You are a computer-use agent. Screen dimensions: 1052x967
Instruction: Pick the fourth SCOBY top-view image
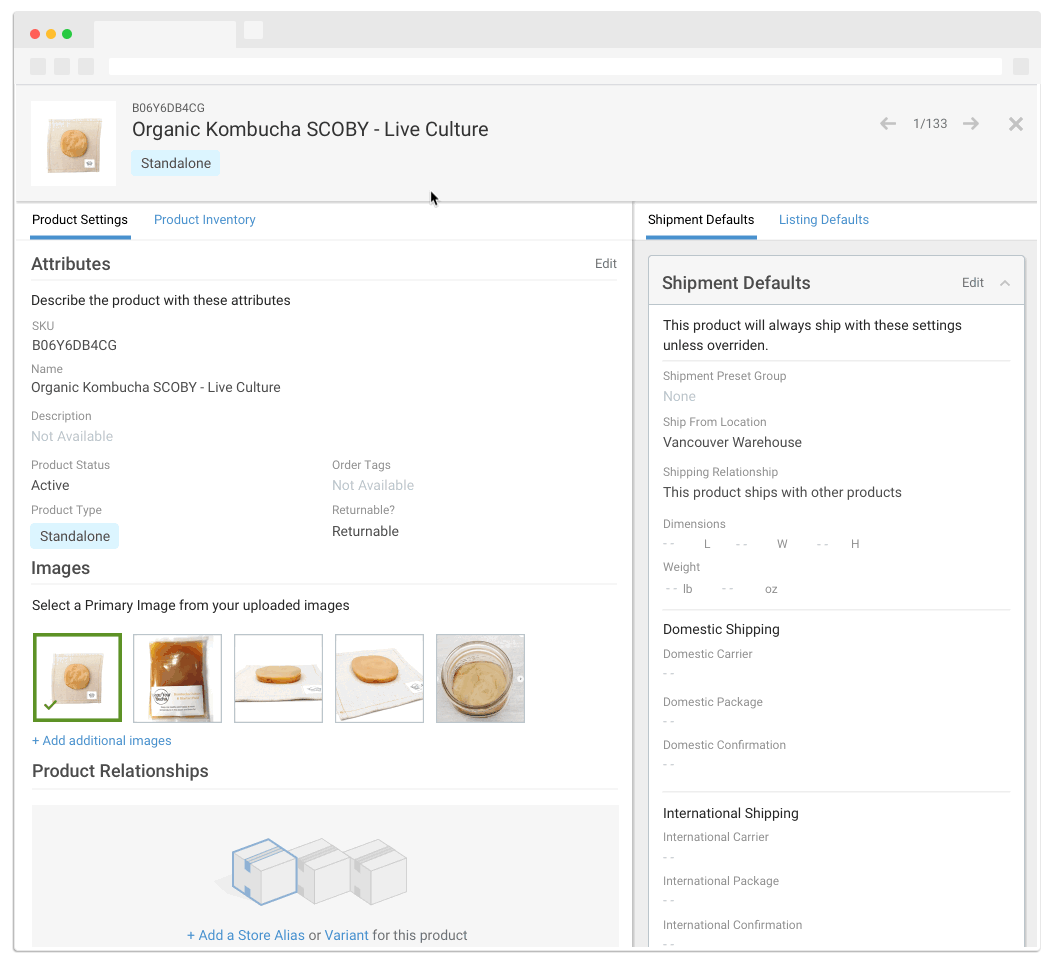379,678
